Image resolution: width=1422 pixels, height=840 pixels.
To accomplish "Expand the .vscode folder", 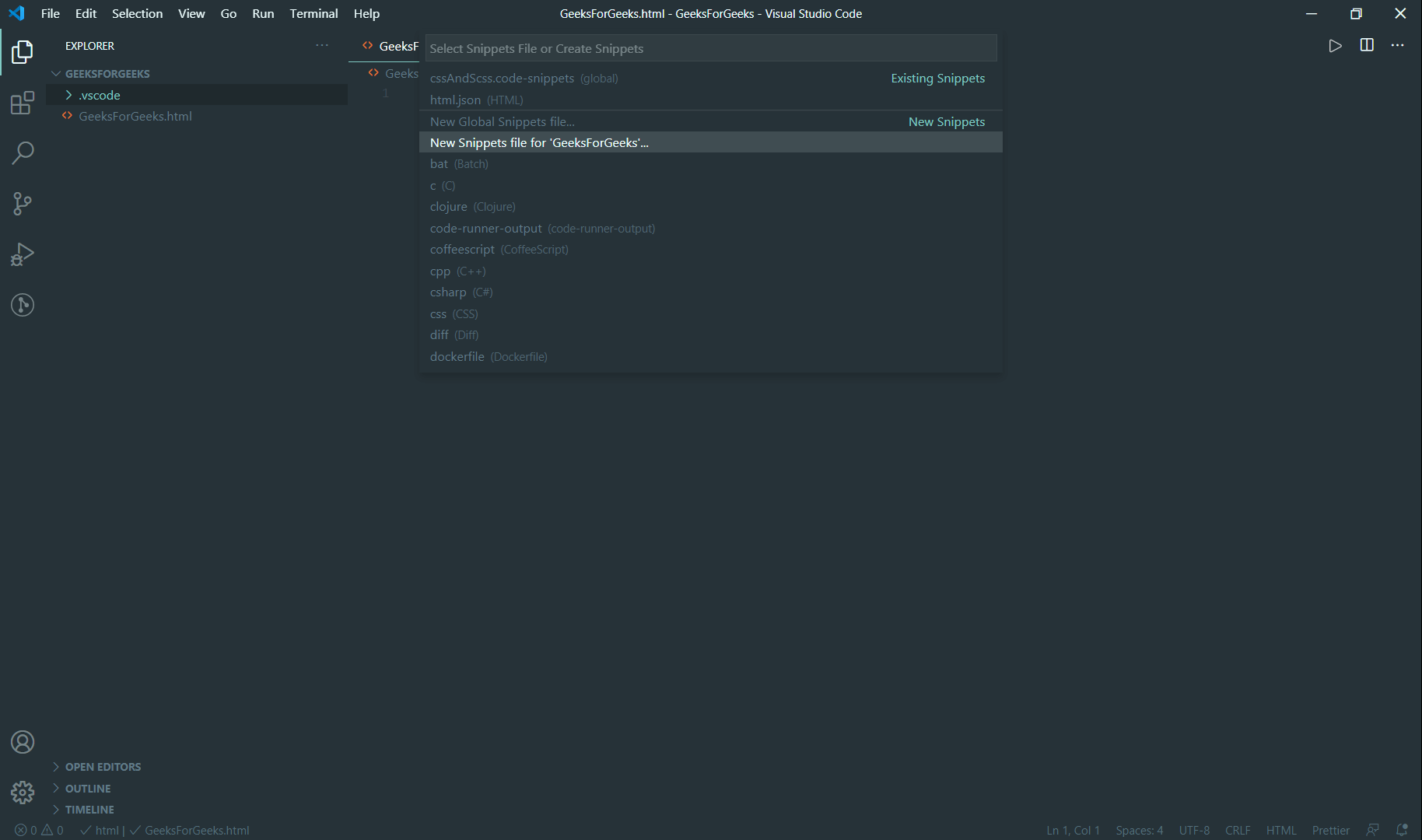I will [197, 95].
